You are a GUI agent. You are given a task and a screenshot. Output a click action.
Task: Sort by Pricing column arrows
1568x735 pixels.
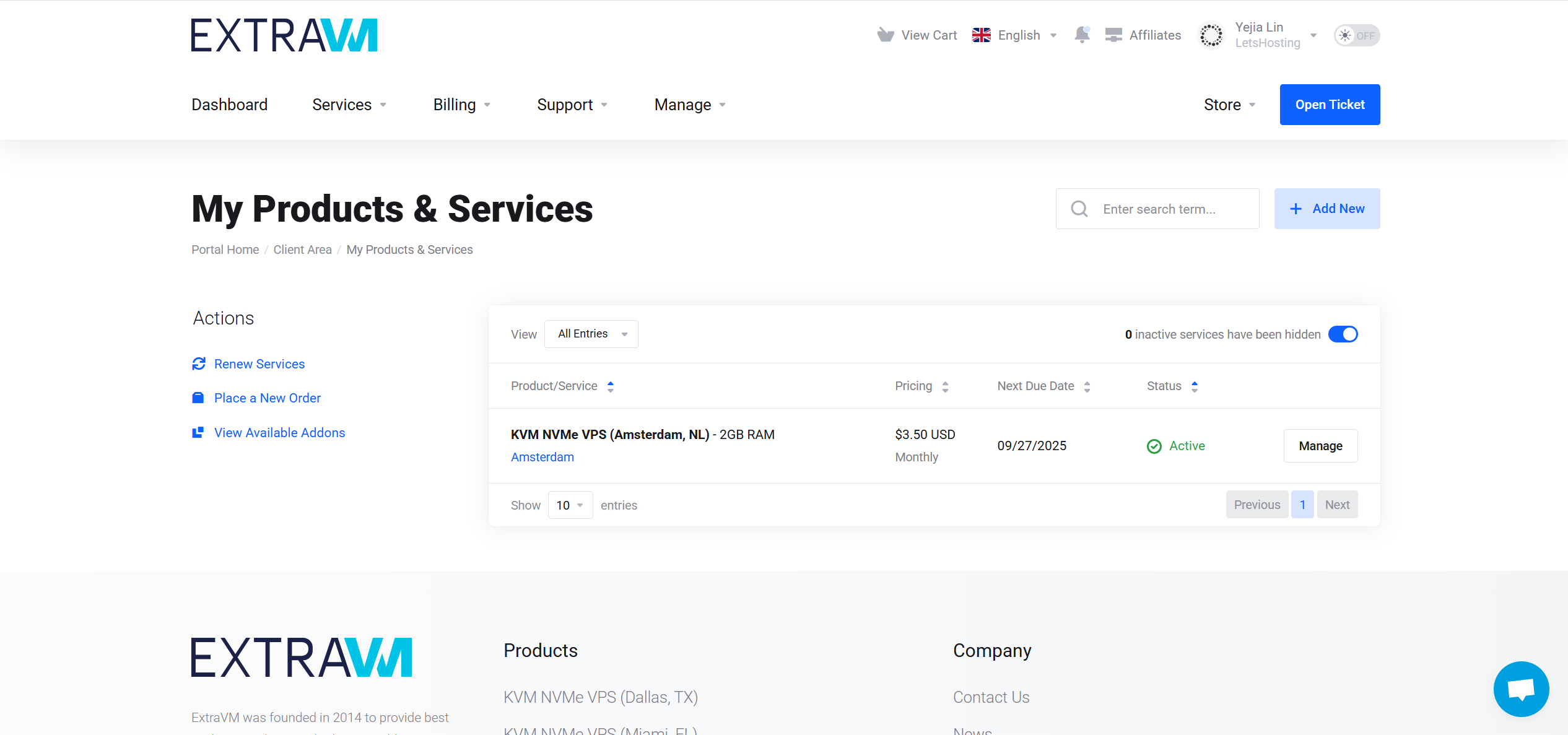click(945, 386)
